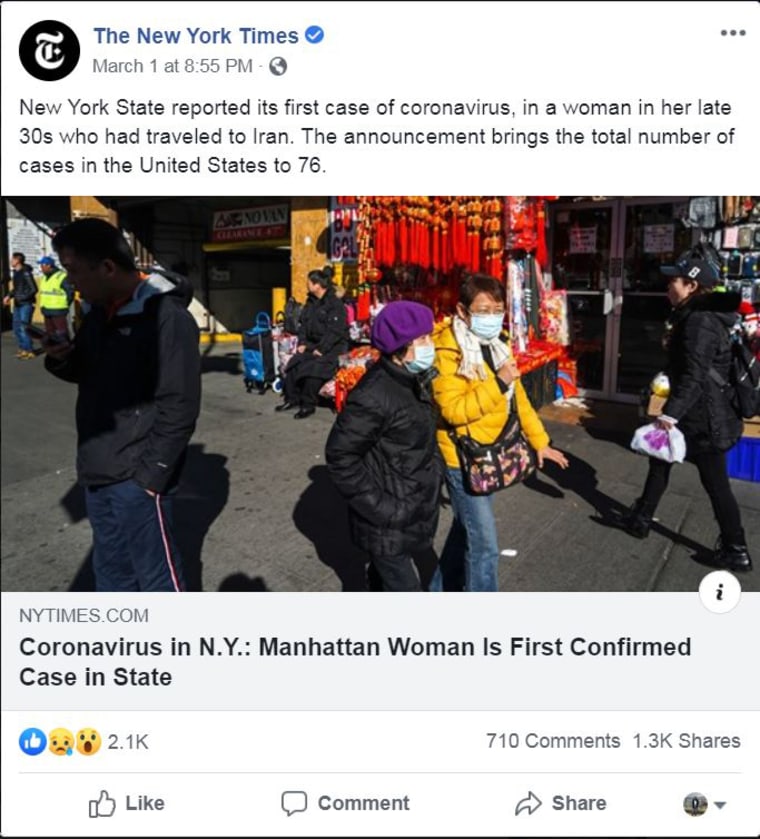
Task: Click the blue verified badge
Action: pos(314,35)
